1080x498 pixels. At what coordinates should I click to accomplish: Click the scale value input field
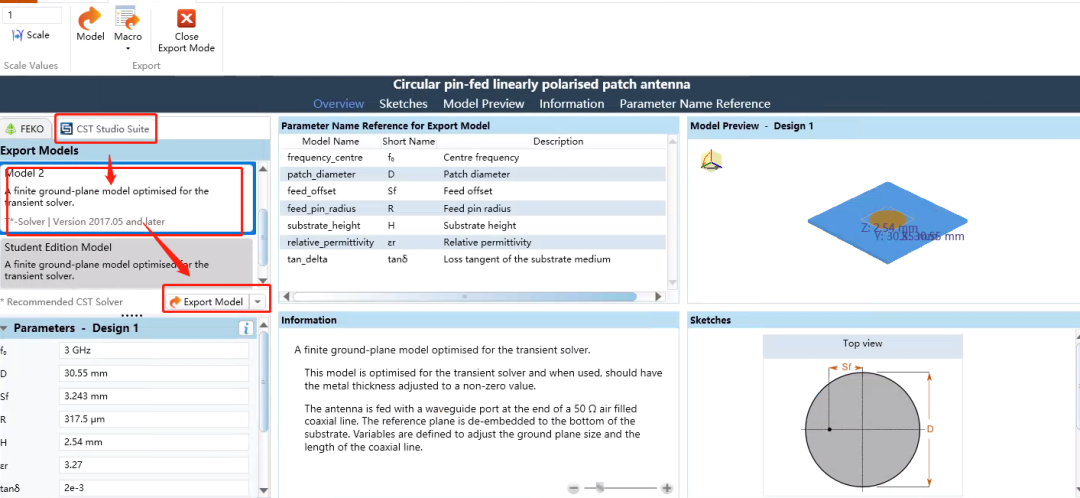pyautogui.click(x=32, y=14)
